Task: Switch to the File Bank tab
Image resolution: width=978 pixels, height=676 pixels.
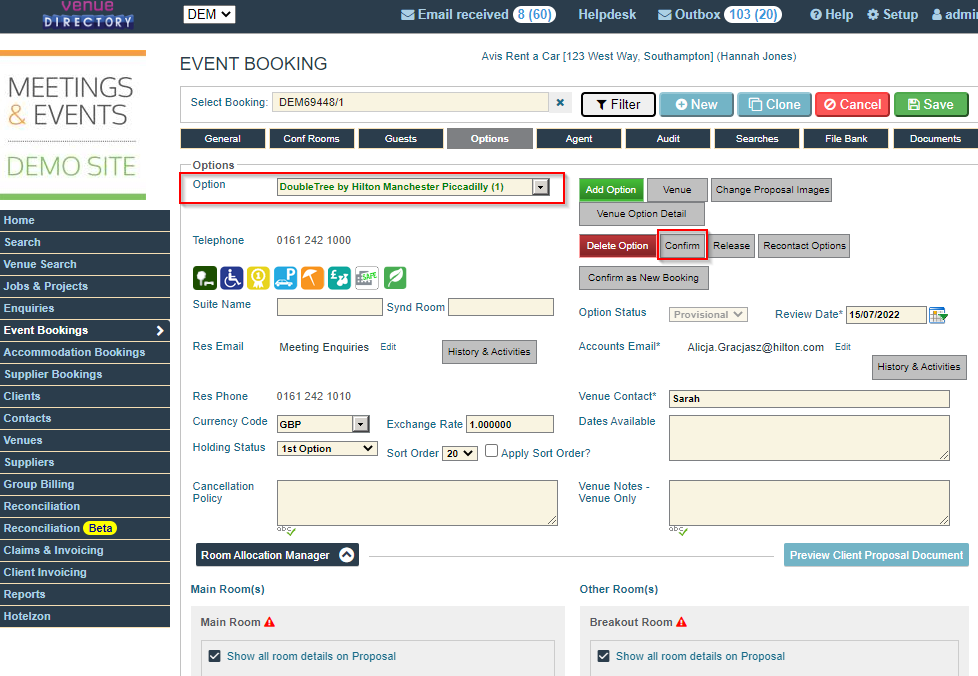Action: pos(846,138)
